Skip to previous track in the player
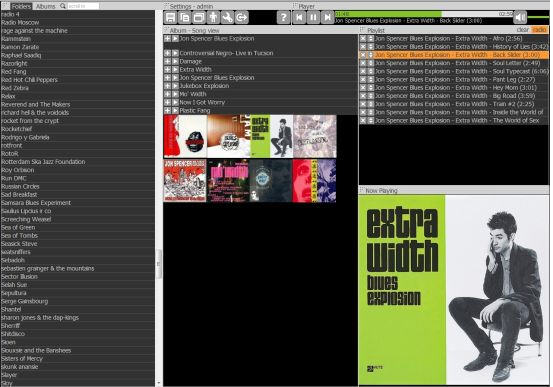This screenshot has height=387, width=553. (x=299, y=17)
